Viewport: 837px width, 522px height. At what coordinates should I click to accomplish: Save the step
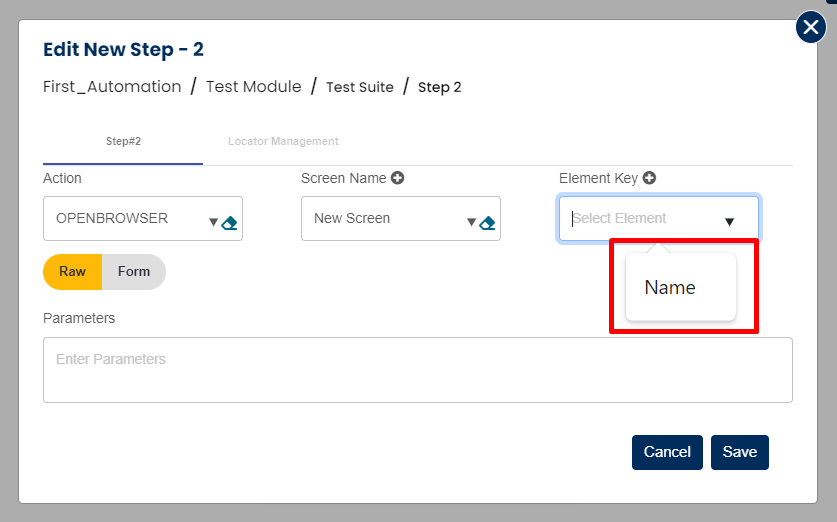(x=739, y=452)
